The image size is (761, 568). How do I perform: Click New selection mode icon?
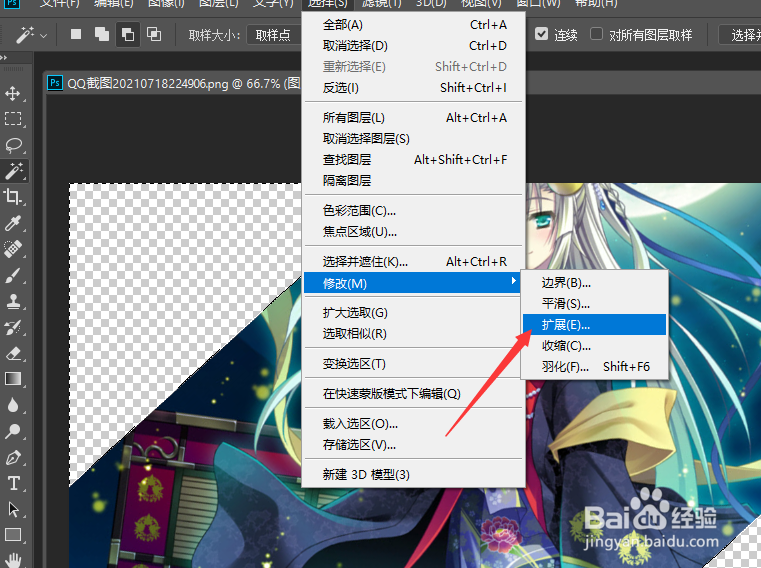tap(76, 34)
